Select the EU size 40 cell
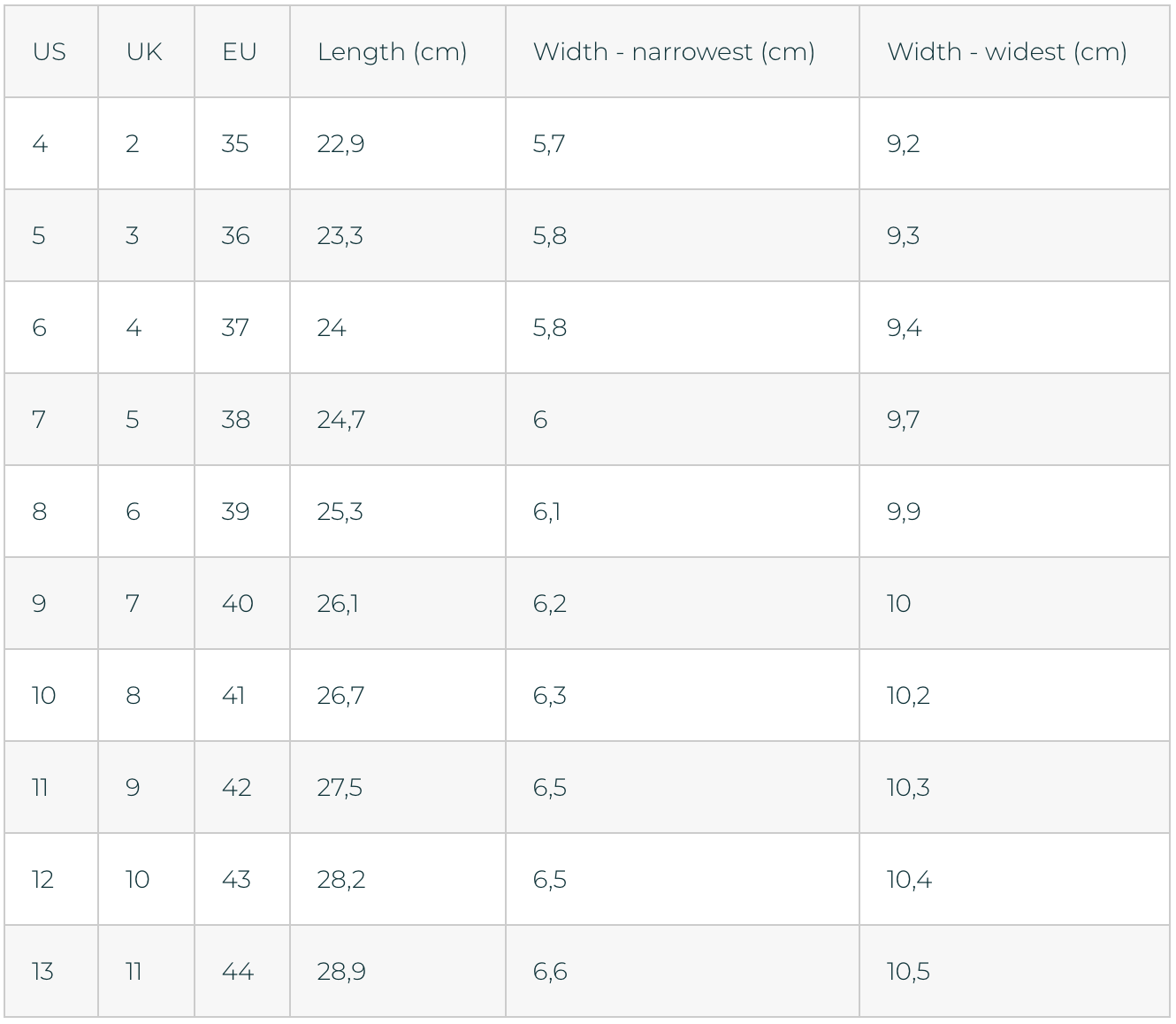 pos(241,603)
